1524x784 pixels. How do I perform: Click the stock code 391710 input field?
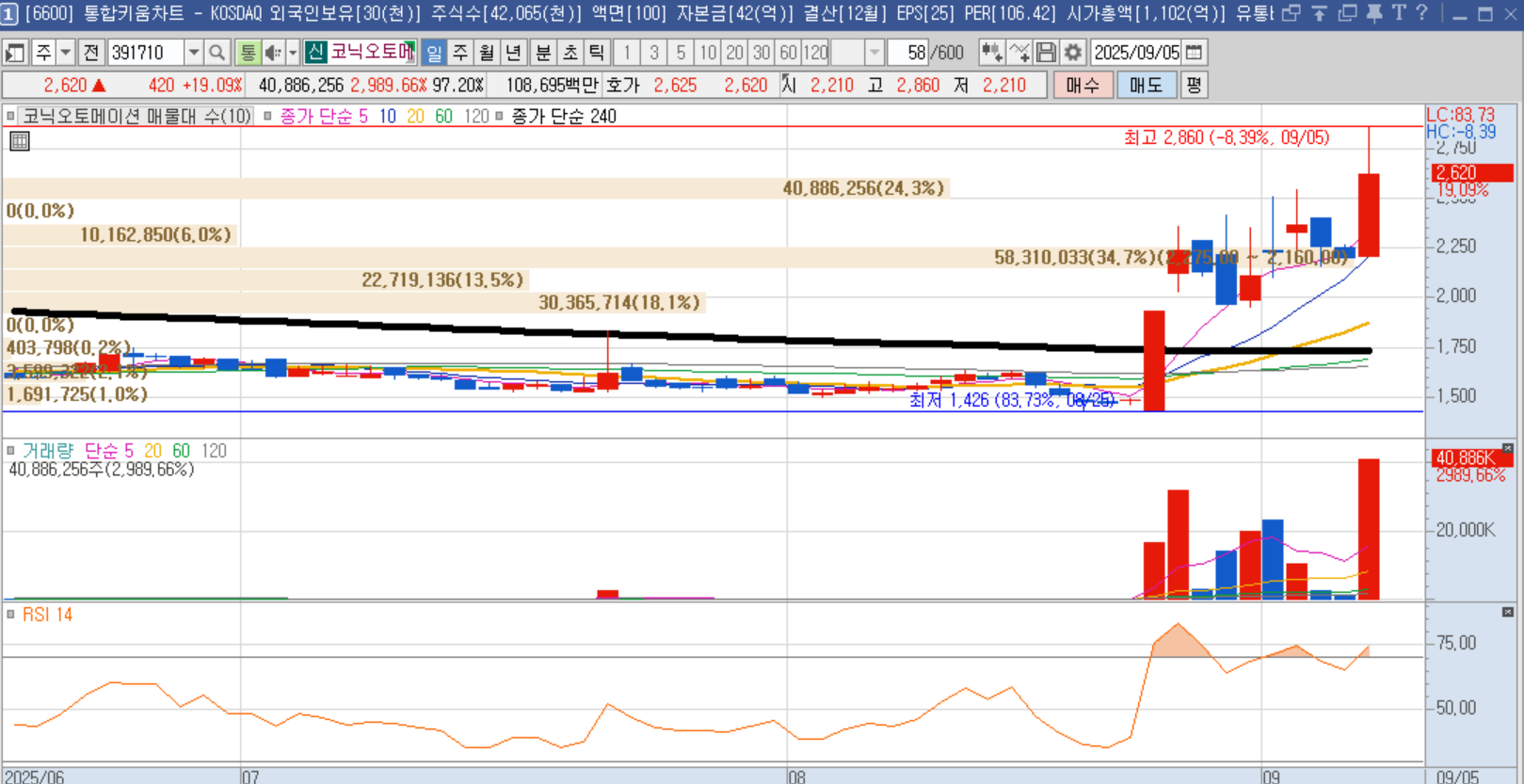(146, 53)
